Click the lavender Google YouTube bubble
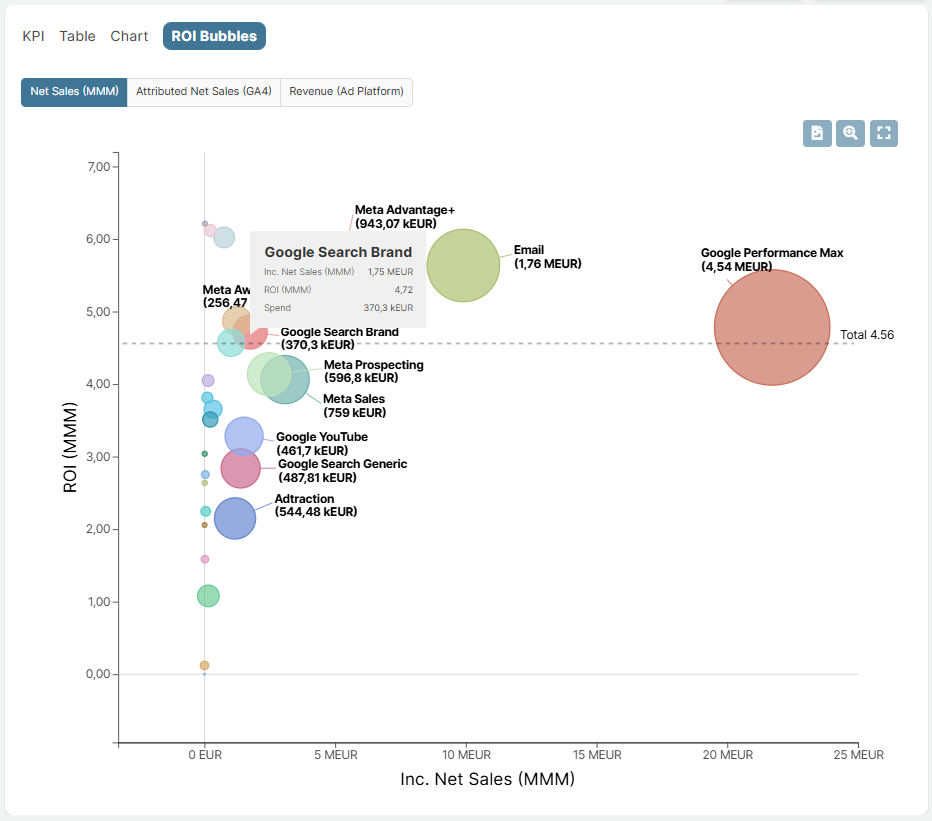 [244, 436]
